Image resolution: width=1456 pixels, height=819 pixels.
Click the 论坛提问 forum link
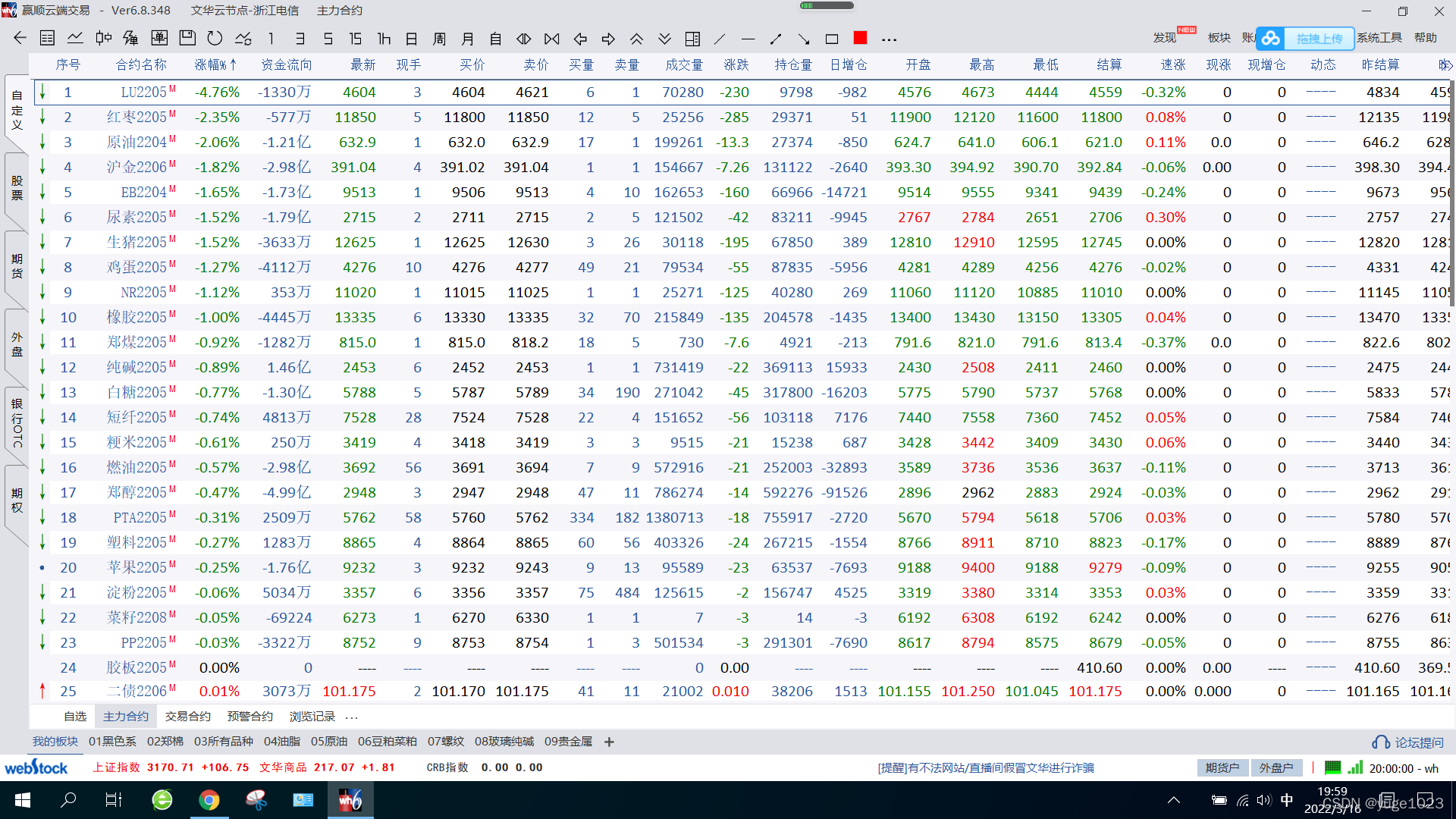coord(1407,742)
